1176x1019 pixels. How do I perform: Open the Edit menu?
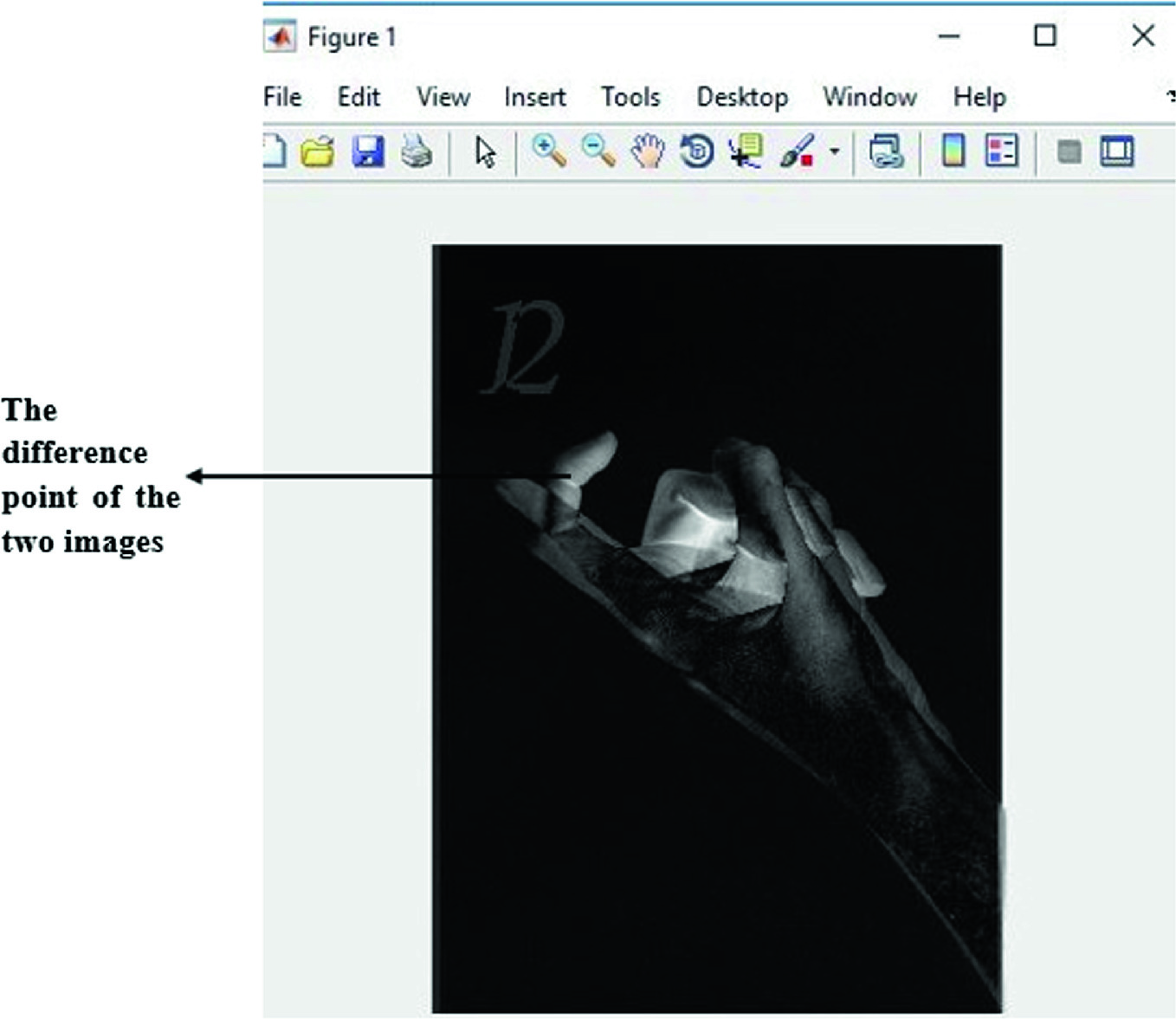[359, 96]
